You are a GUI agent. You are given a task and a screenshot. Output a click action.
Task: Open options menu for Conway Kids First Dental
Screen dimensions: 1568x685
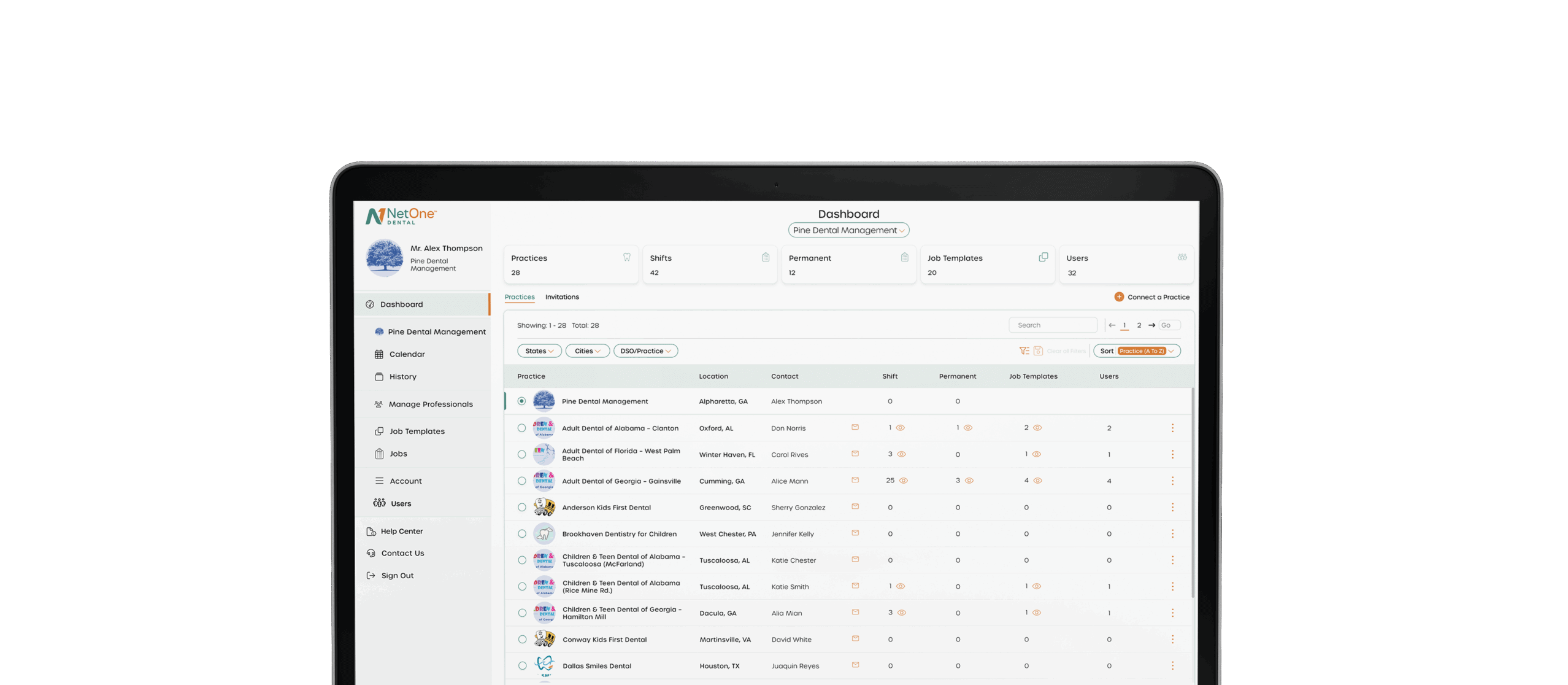[x=1172, y=639]
